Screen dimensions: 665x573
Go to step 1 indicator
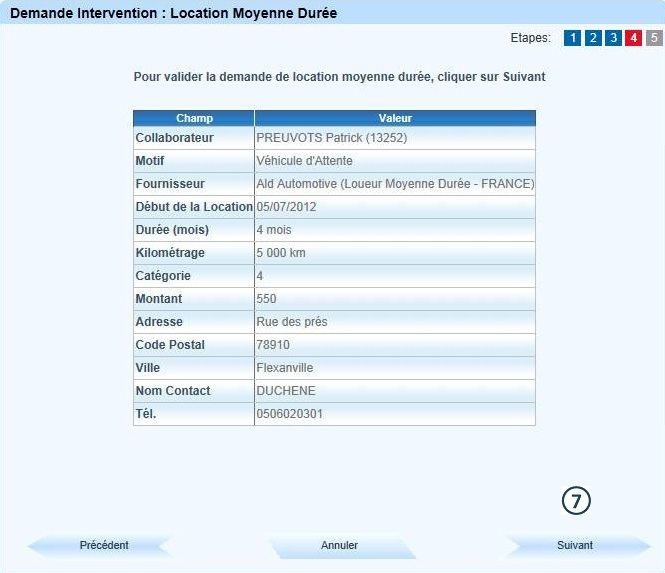[573, 38]
